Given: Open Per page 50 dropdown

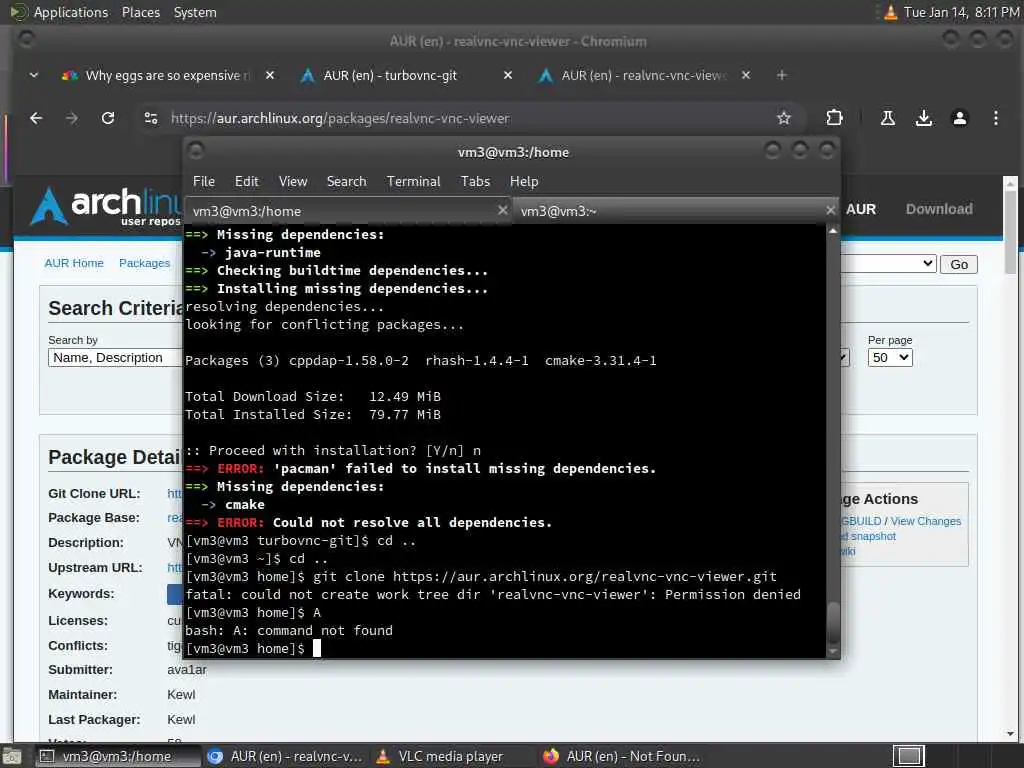Looking at the screenshot, I should pyautogui.click(x=890, y=358).
